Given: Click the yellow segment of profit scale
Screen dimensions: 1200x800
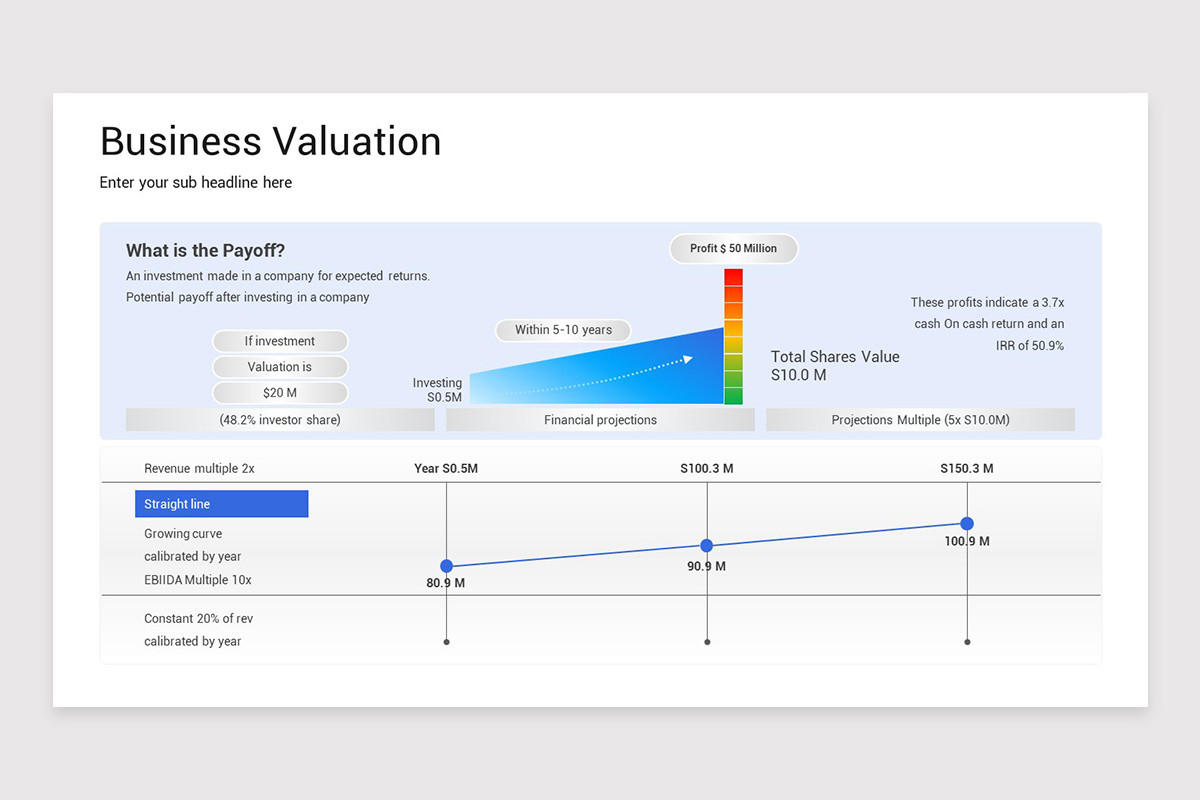Looking at the screenshot, I should pos(733,342).
